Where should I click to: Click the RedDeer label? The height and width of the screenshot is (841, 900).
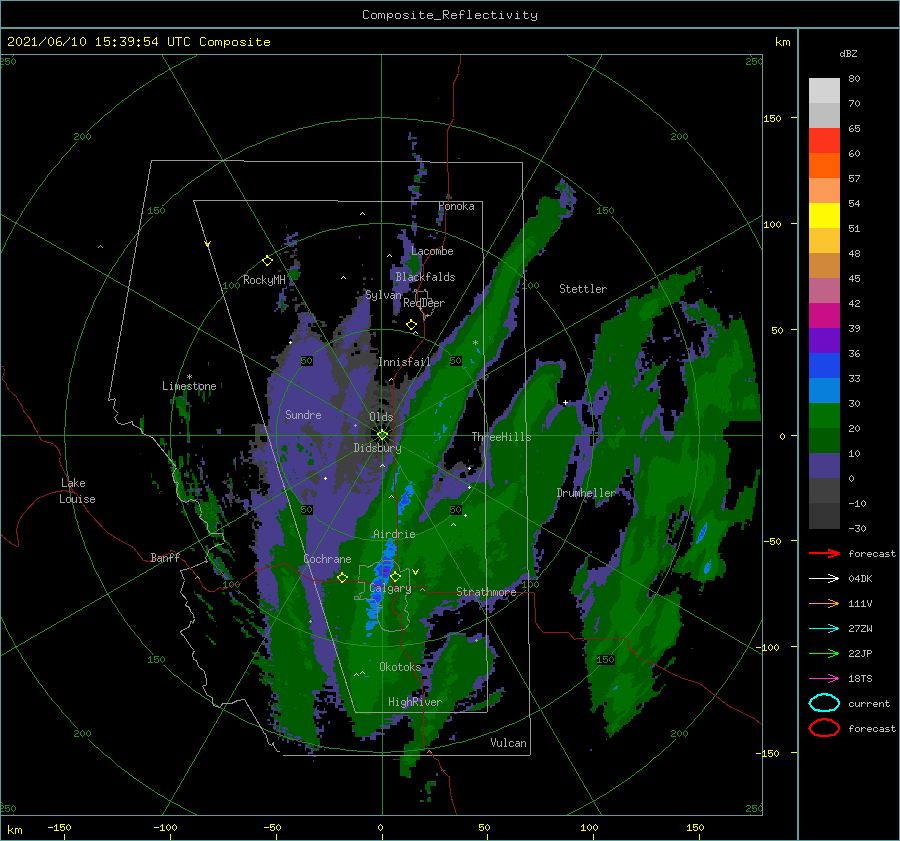point(424,303)
